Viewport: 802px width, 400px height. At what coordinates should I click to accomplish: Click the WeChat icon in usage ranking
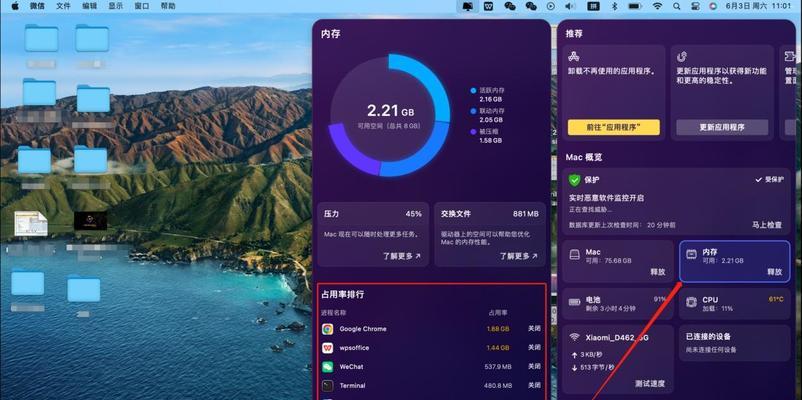point(328,367)
